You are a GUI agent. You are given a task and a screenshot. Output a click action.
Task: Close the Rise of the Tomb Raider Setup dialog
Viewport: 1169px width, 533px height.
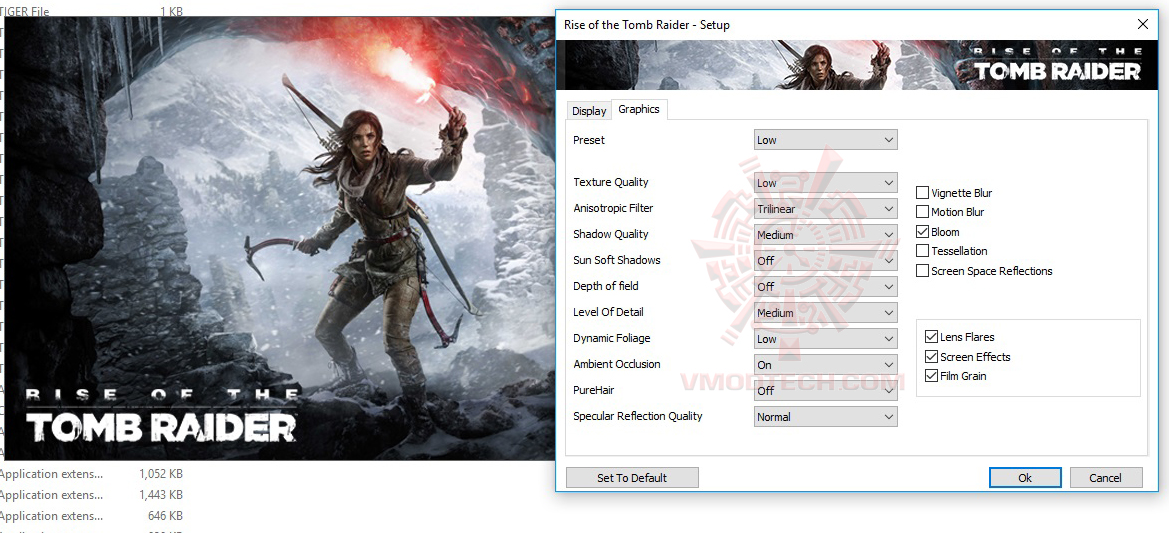(x=1142, y=24)
